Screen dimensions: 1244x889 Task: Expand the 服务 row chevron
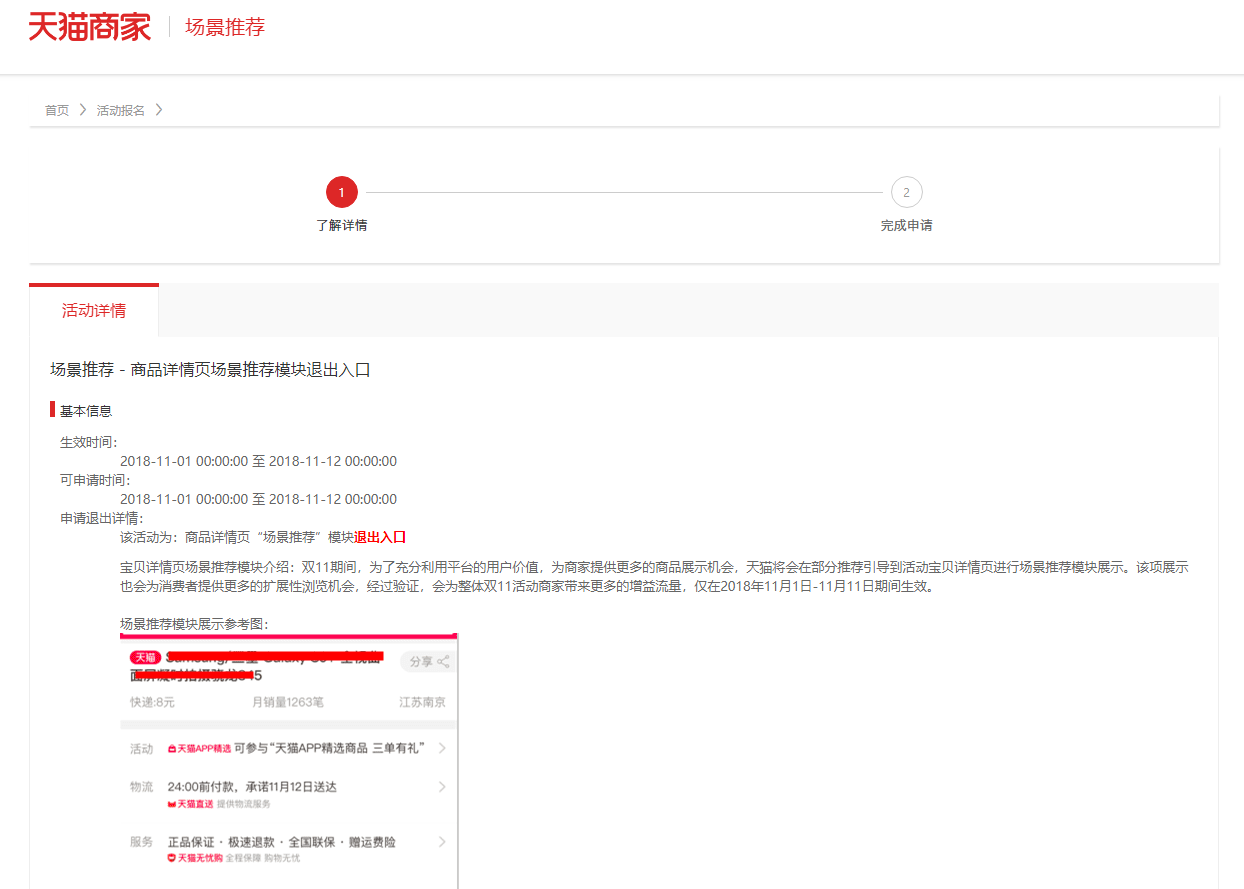[x=443, y=842]
